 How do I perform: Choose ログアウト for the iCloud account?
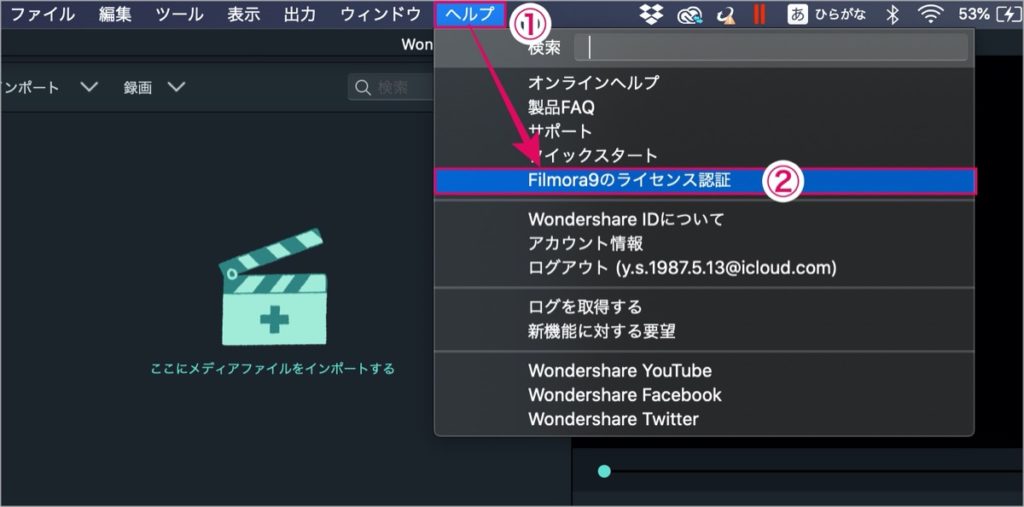tap(705, 268)
